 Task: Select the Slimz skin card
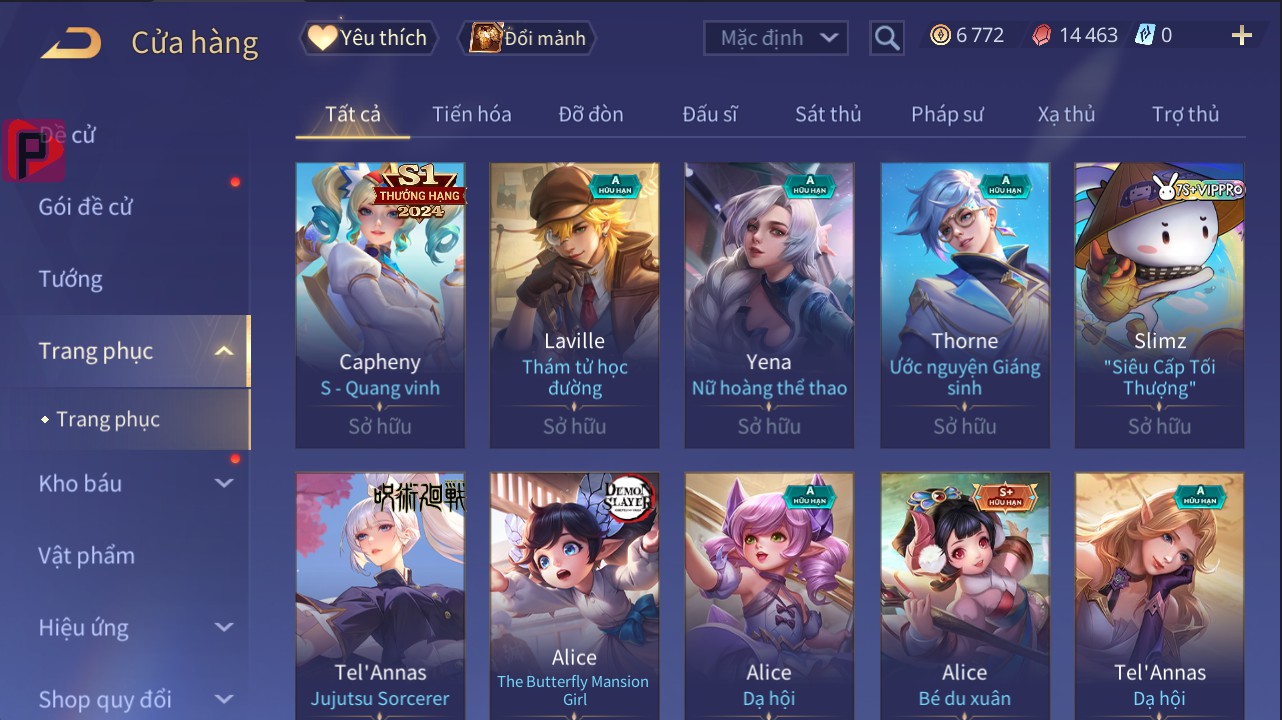pyautogui.click(x=1160, y=305)
